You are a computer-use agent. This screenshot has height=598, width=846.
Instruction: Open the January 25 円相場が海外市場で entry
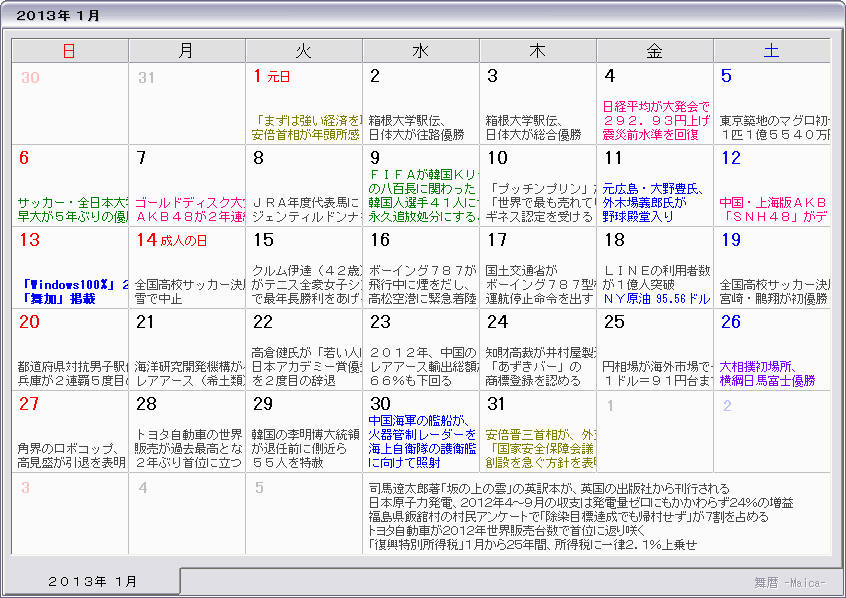658,374
